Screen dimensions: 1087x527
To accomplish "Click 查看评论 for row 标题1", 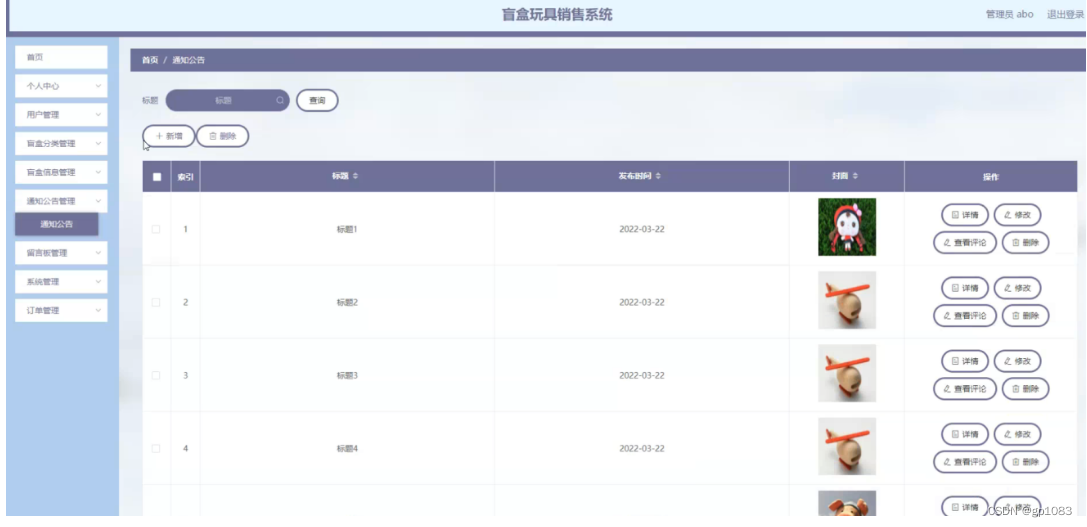I will click(964, 243).
